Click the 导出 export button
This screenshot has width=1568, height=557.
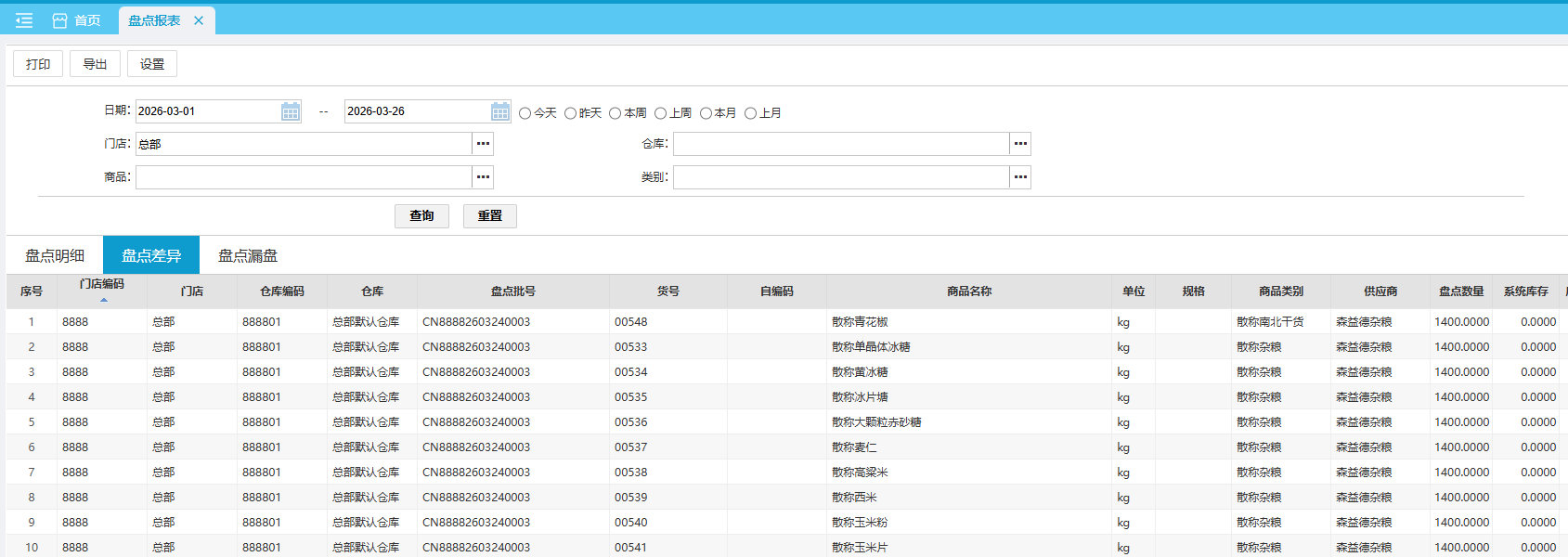click(95, 64)
